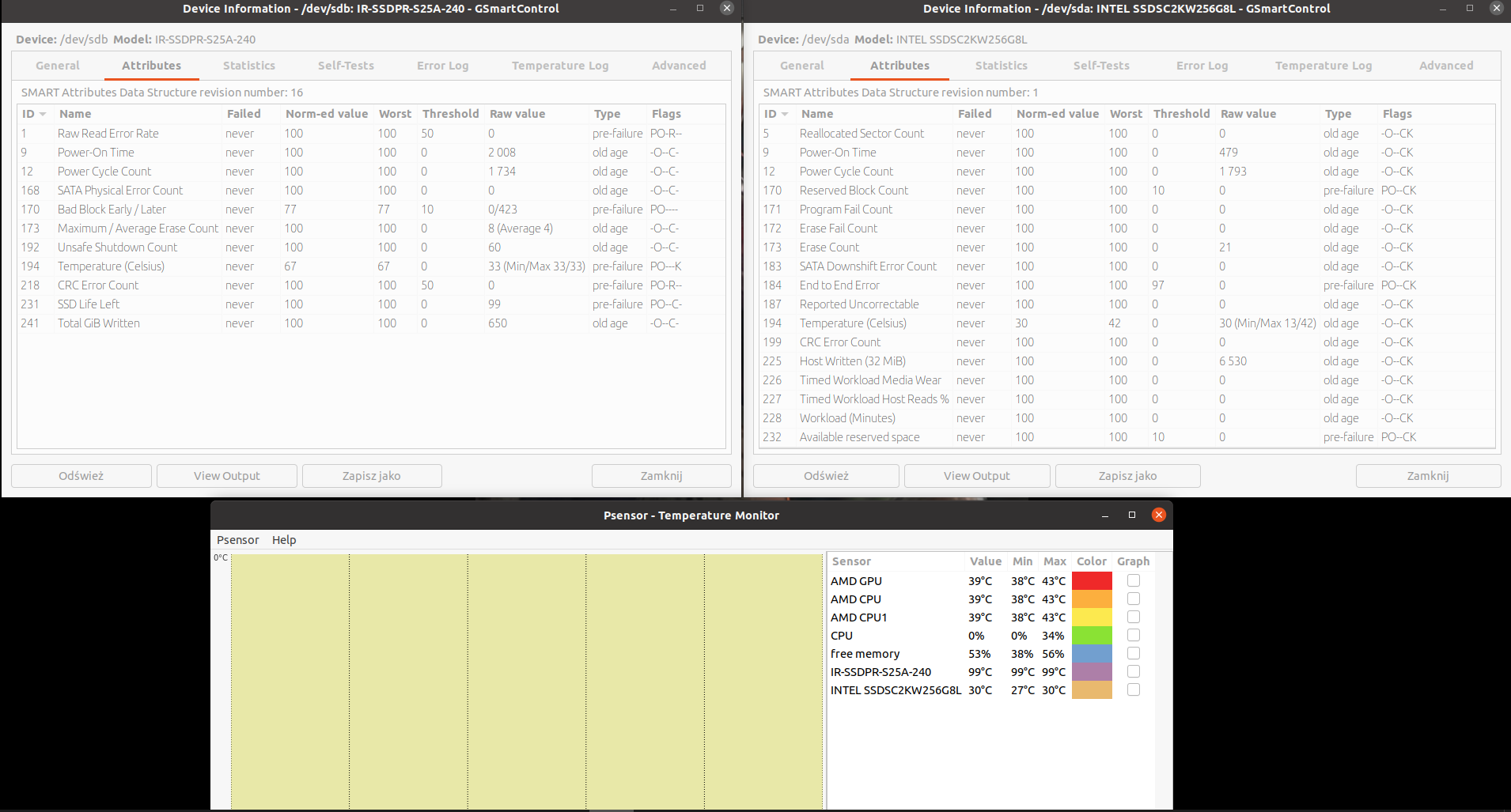Image resolution: width=1511 pixels, height=812 pixels.
Task: Click Zapisz jako in /dev/sda window
Action: (x=1128, y=476)
